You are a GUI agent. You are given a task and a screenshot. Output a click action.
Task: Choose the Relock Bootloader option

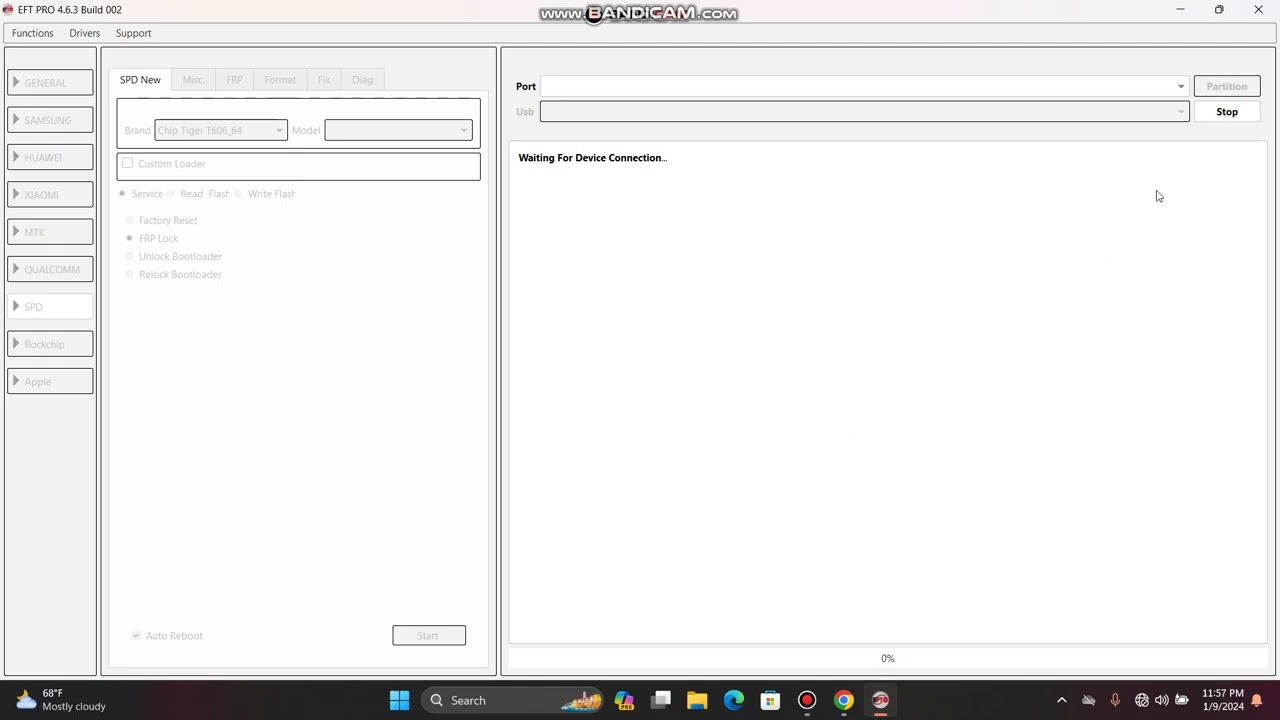point(129,274)
